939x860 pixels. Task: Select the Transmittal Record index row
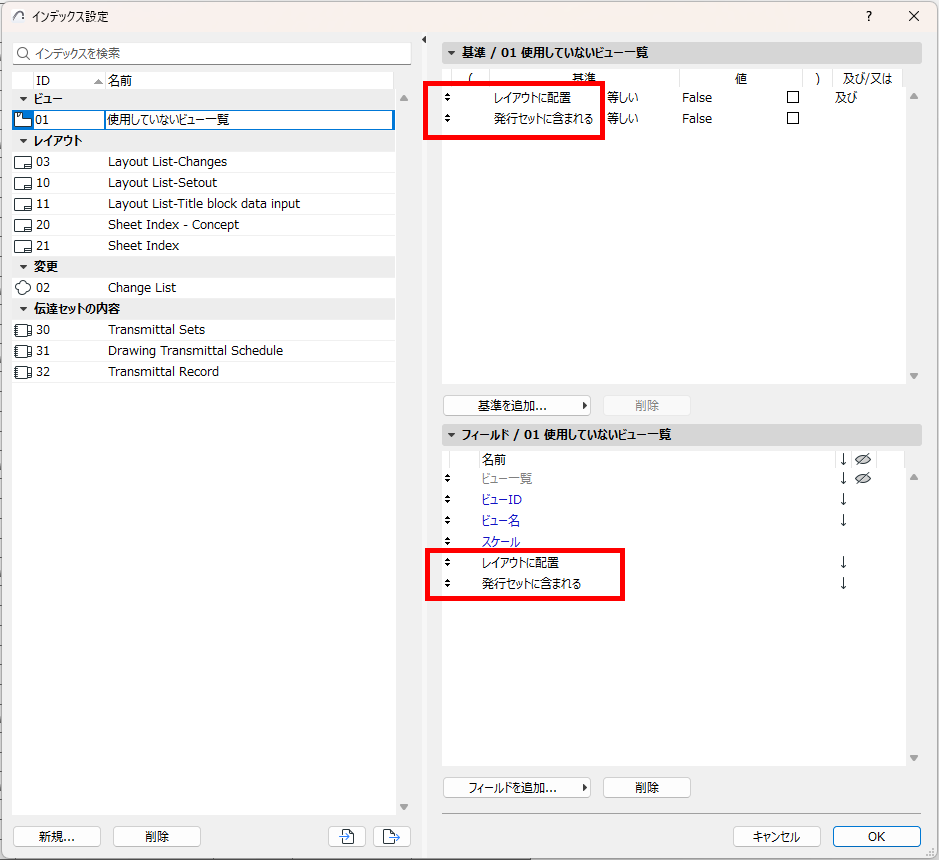pyautogui.click(x=204, y=372)
